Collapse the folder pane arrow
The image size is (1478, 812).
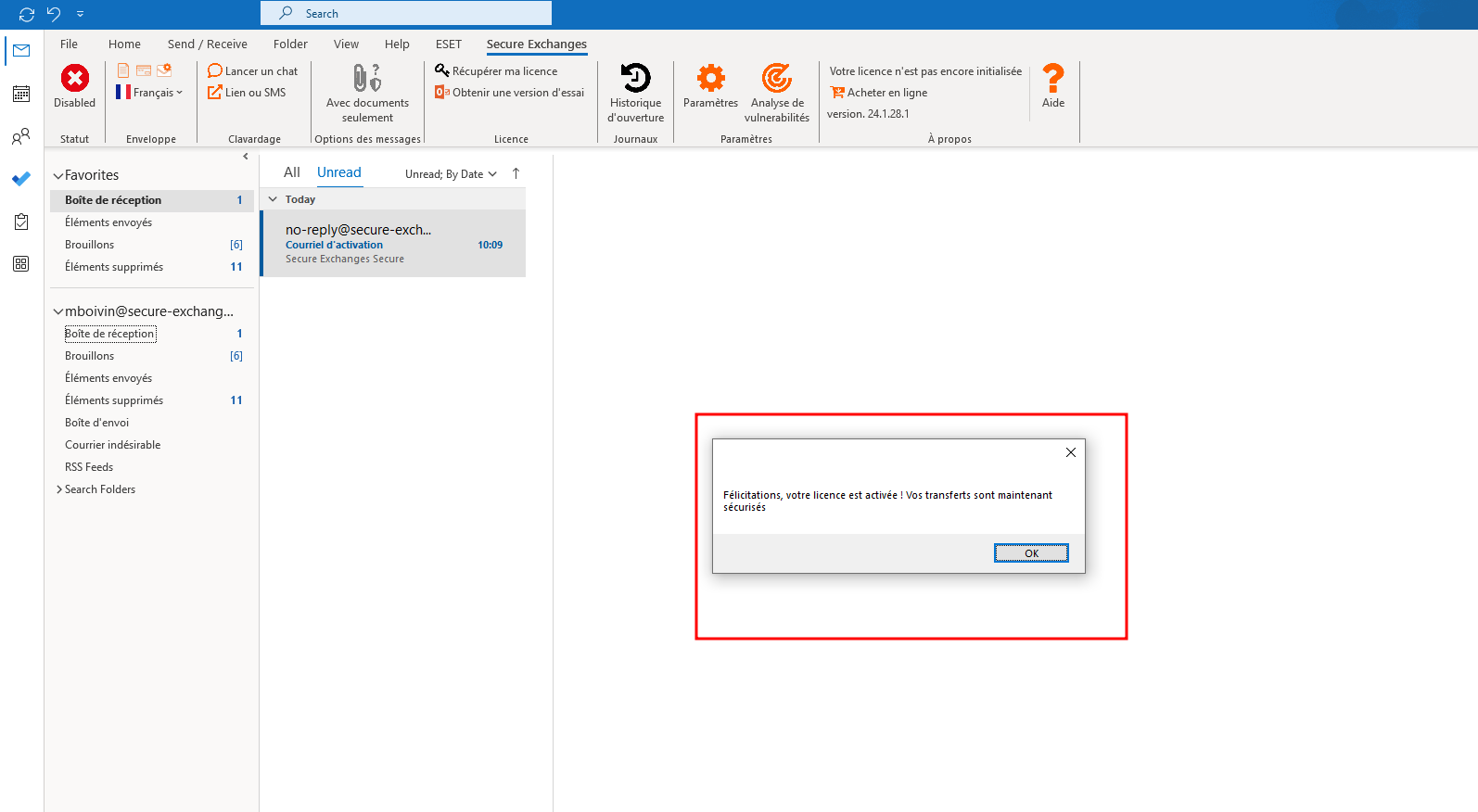click(246, 157)
